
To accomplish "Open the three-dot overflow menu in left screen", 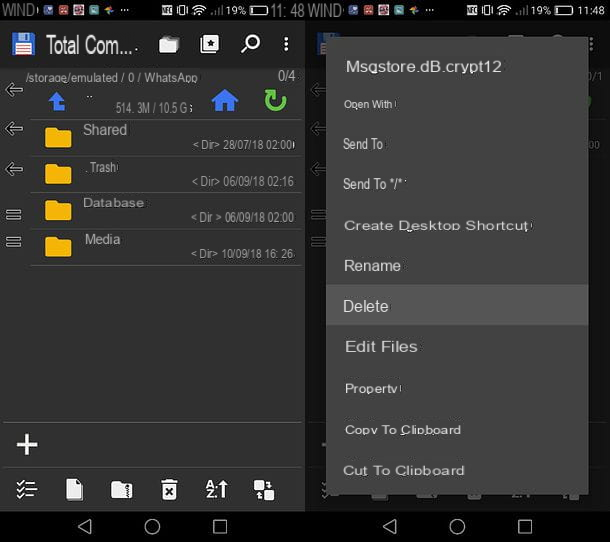I will 286,44.
